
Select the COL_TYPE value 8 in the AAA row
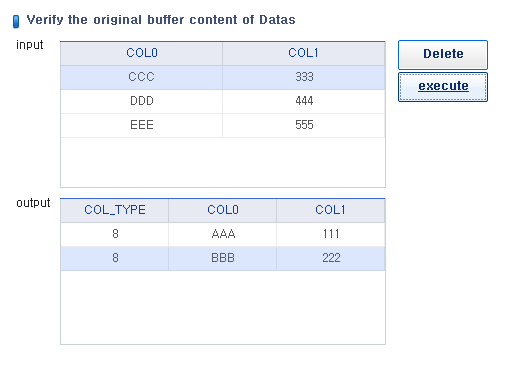coord(115,234)
